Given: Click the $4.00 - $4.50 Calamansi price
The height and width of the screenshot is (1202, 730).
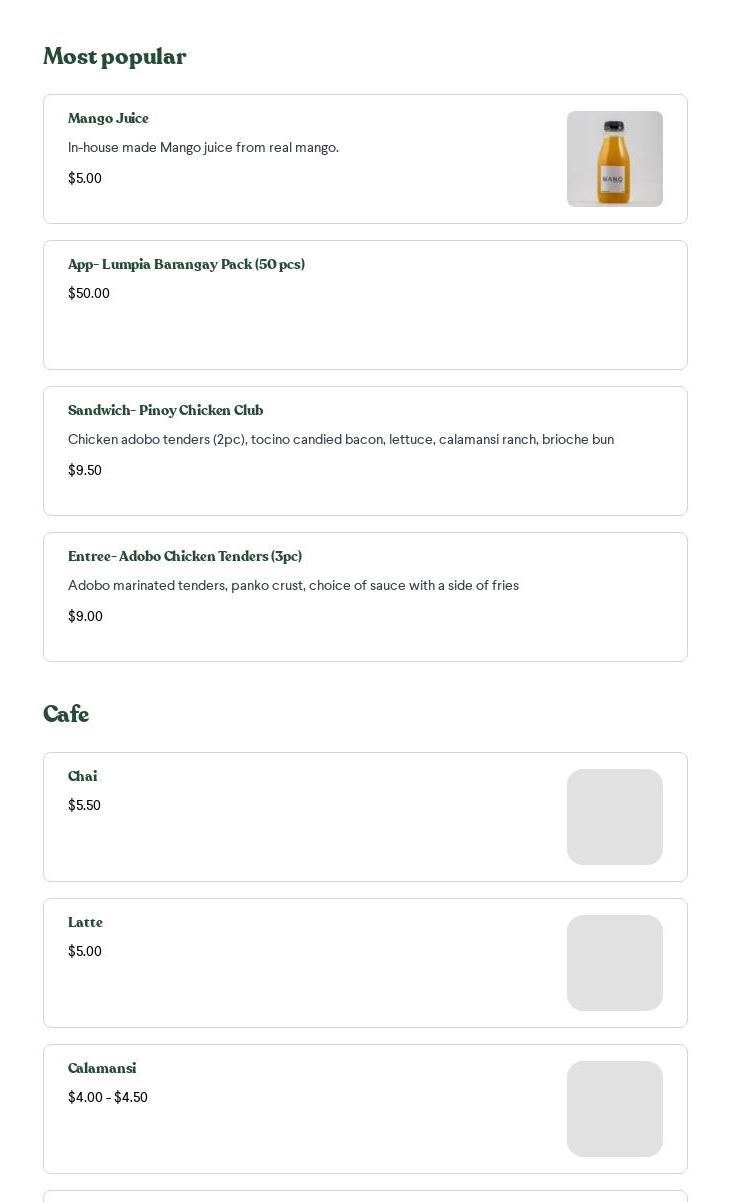Looking at the screenshot, I should click(x=107, y=1097).
